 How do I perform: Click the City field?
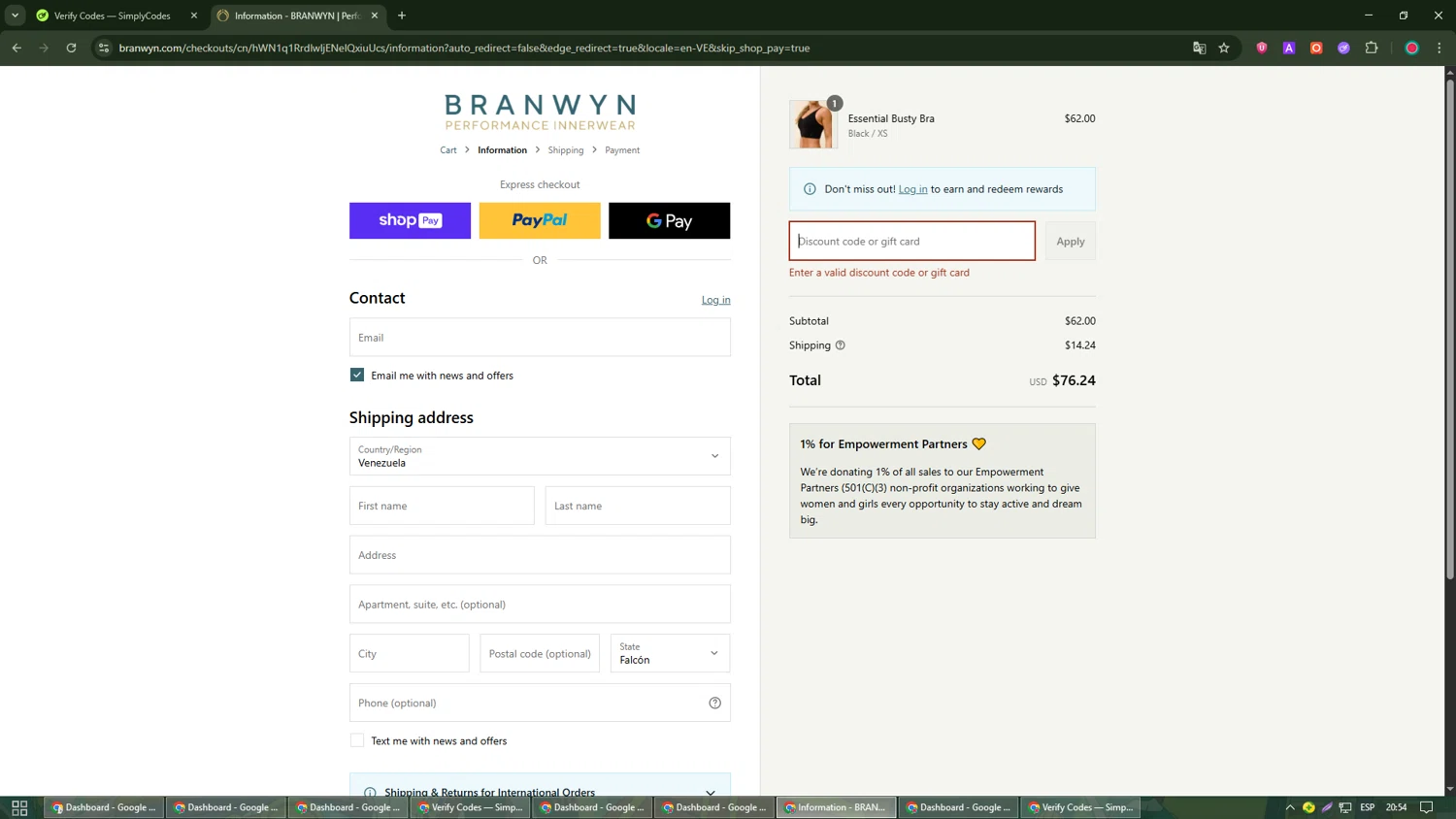410,653
